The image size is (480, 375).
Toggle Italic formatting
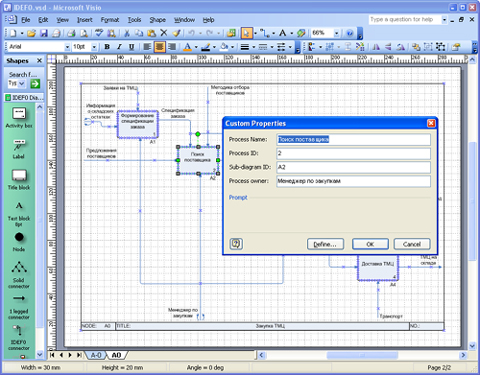coord(119,47)
